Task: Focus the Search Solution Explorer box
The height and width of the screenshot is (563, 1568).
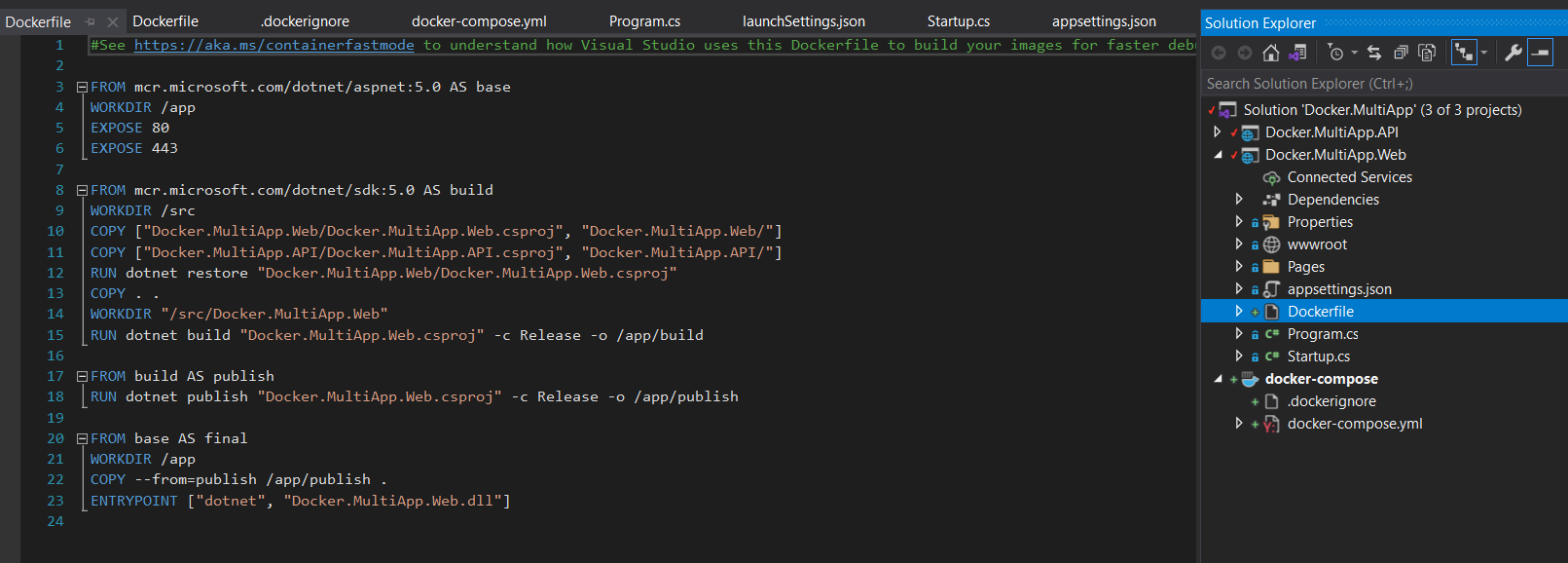Action: pos(1384,84)
